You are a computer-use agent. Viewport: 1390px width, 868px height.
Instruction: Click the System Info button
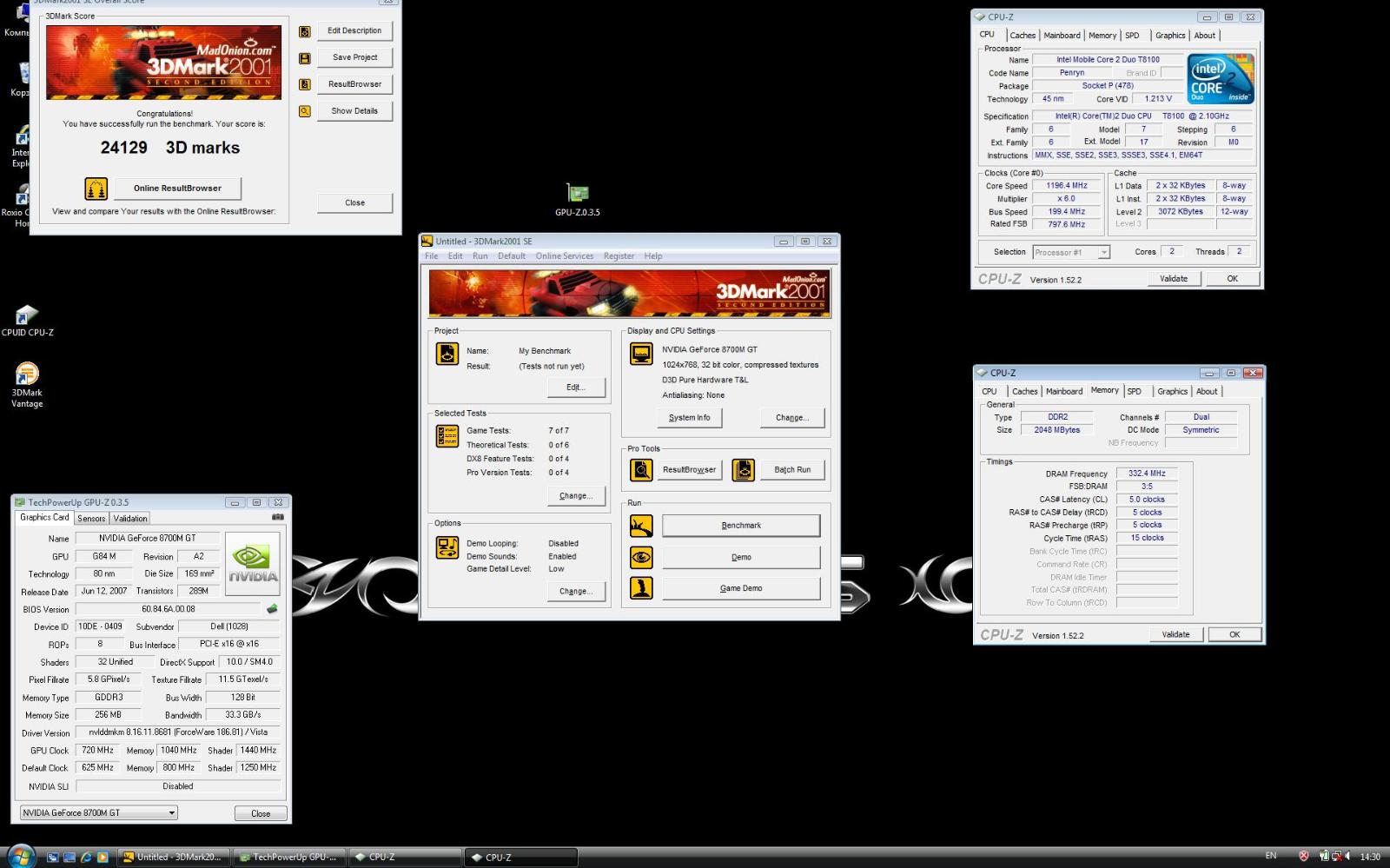[690, 418]
